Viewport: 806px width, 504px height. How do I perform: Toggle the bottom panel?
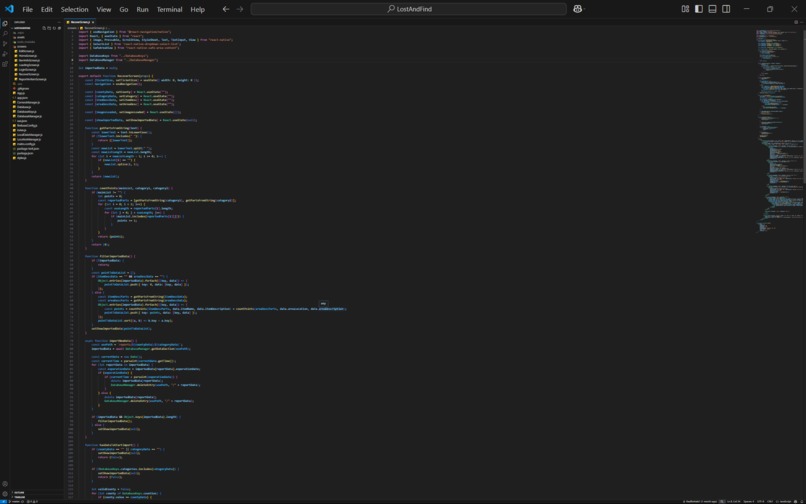pos(712,9)
